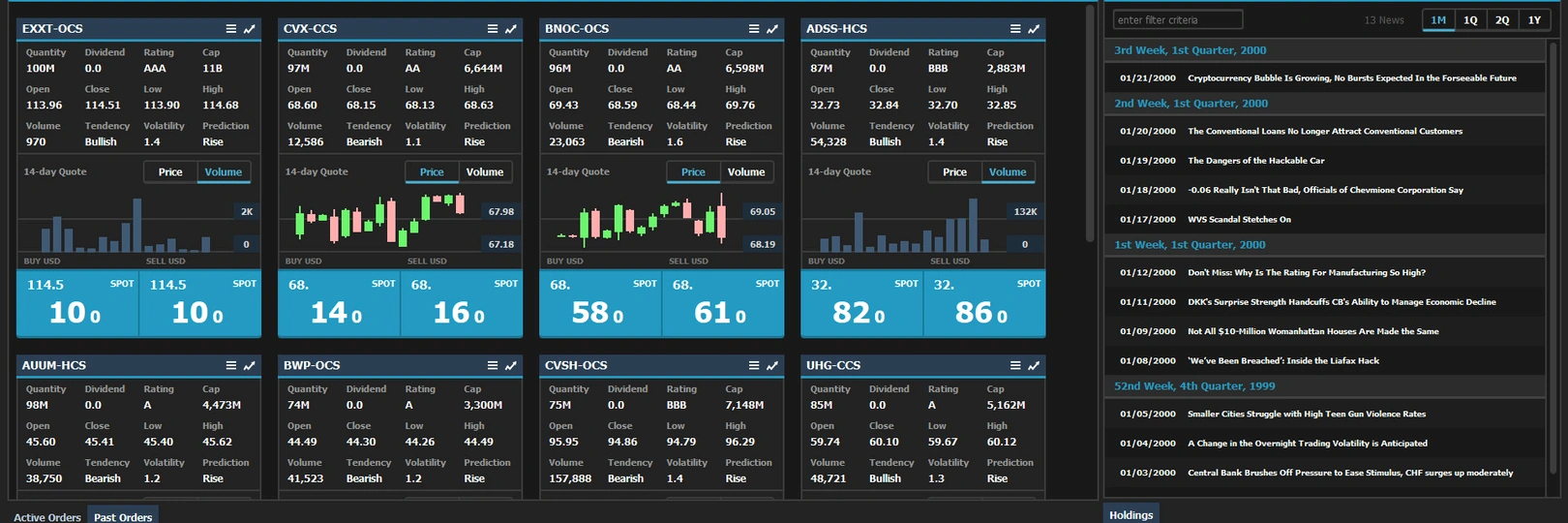Image resolution: width=1568 pixels, height=523 pixels.
Task: Open the hamburger menu on EXXT-OCS card
Action: click(x=231, y=29)
